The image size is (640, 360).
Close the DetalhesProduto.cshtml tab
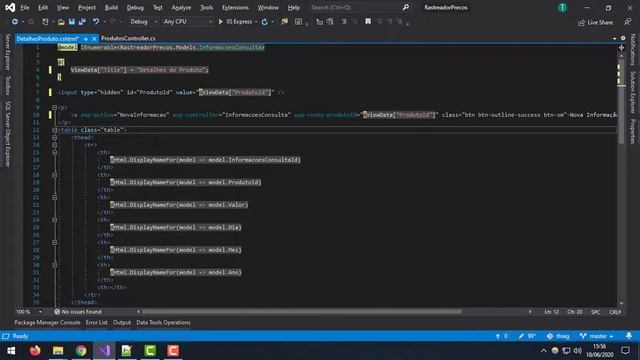pyautogui.click(x=94, y=39)
